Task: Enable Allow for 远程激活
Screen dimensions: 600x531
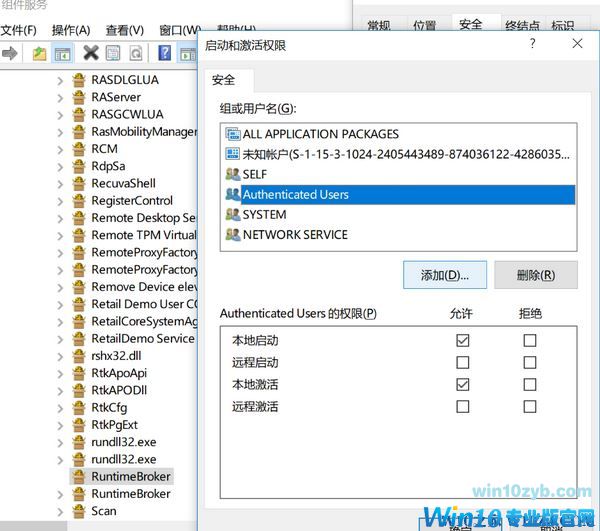Action: [x=463, y=406]
